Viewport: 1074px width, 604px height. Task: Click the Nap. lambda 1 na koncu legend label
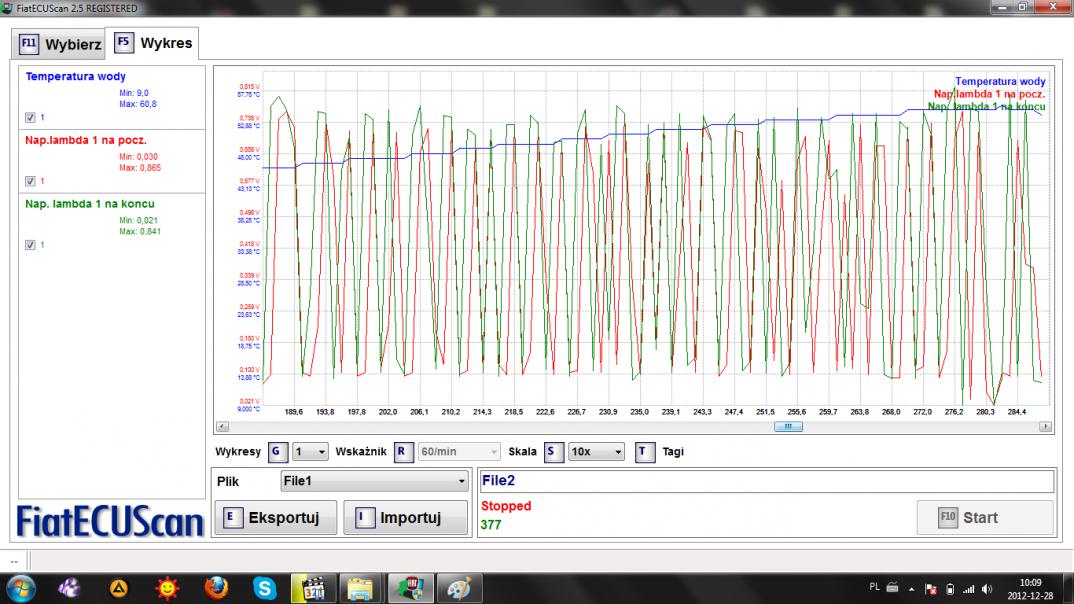pyautogui.click(x=986, y=106)
